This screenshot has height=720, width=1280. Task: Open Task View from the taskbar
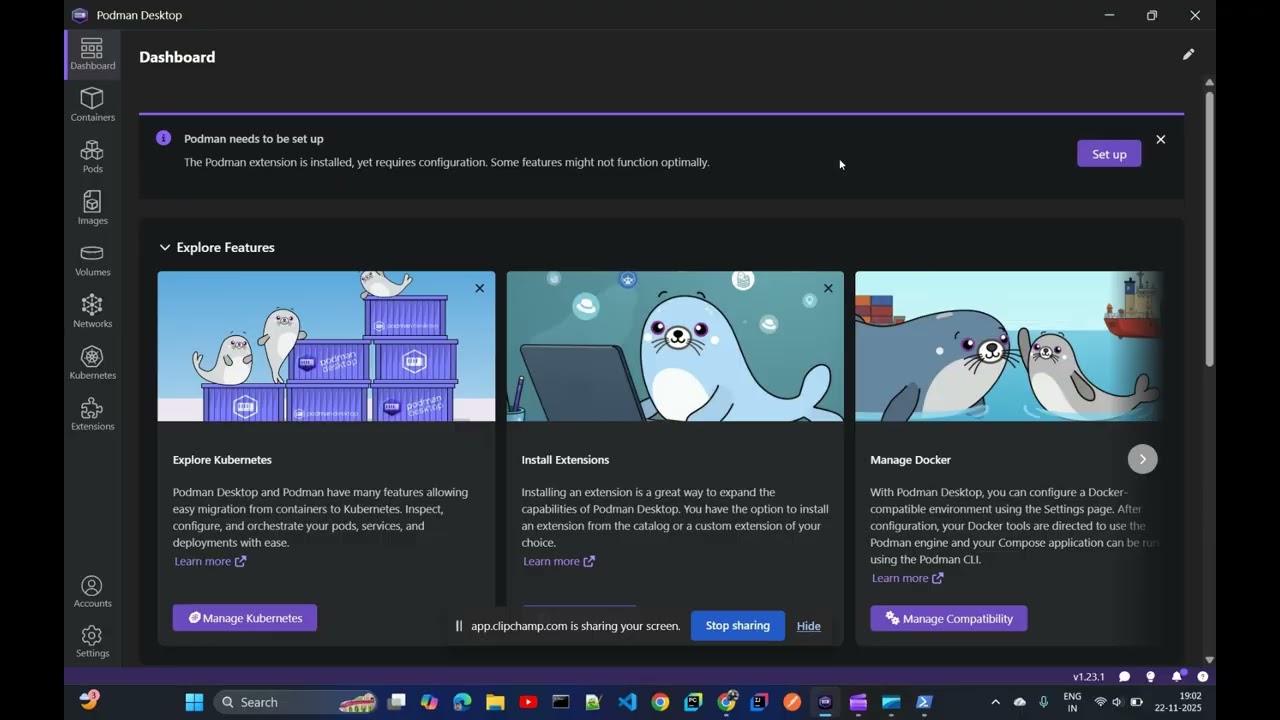click(396, 702)
